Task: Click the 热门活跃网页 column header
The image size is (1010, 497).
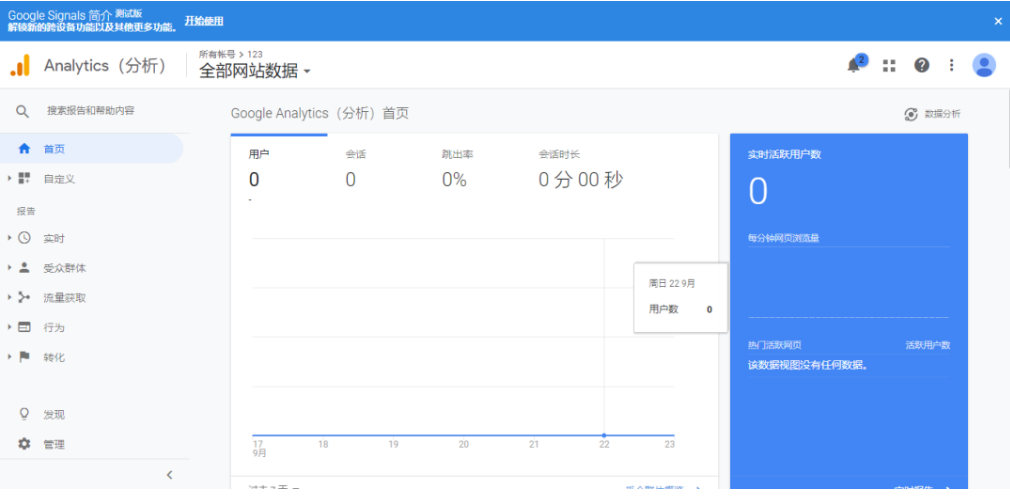Action: [x=774, y=345]
